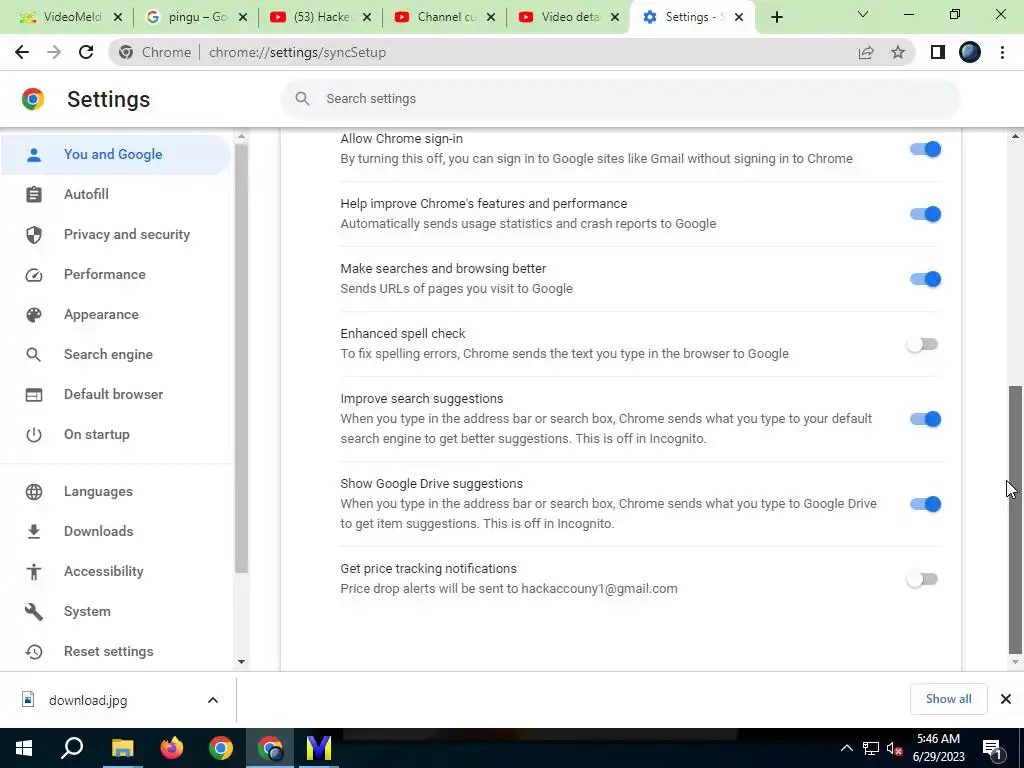Open Reset settings
Image resolution: width=1024 pixels, height=768 pixels.
[115, 652]
